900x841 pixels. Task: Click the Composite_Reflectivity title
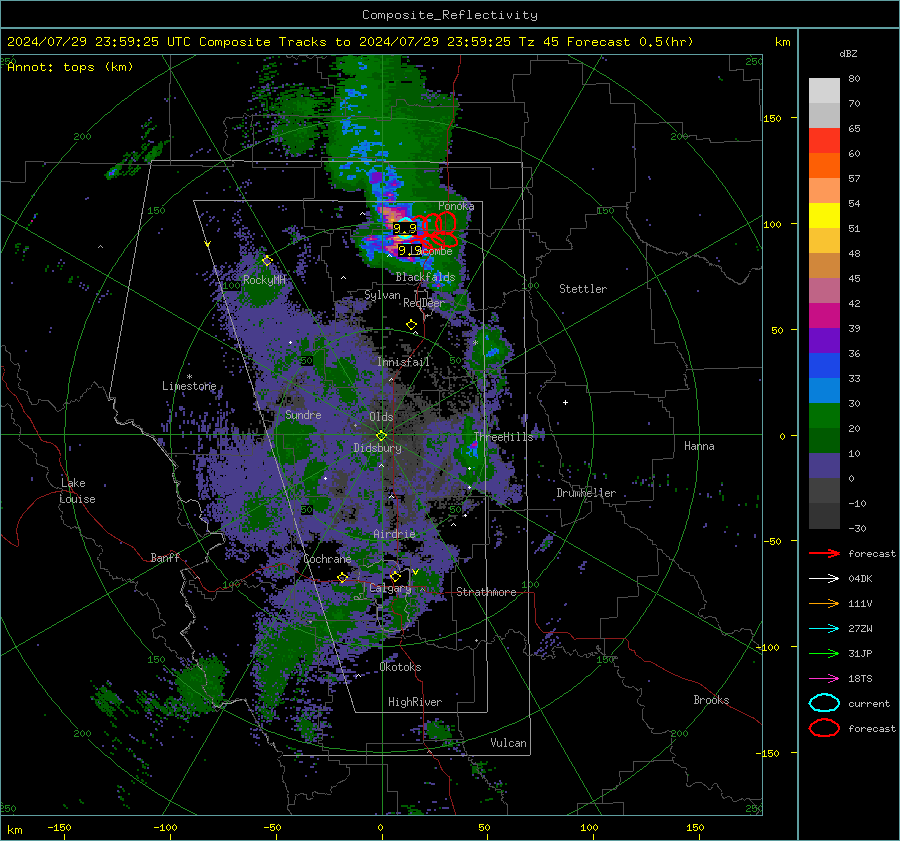point(450,15)
